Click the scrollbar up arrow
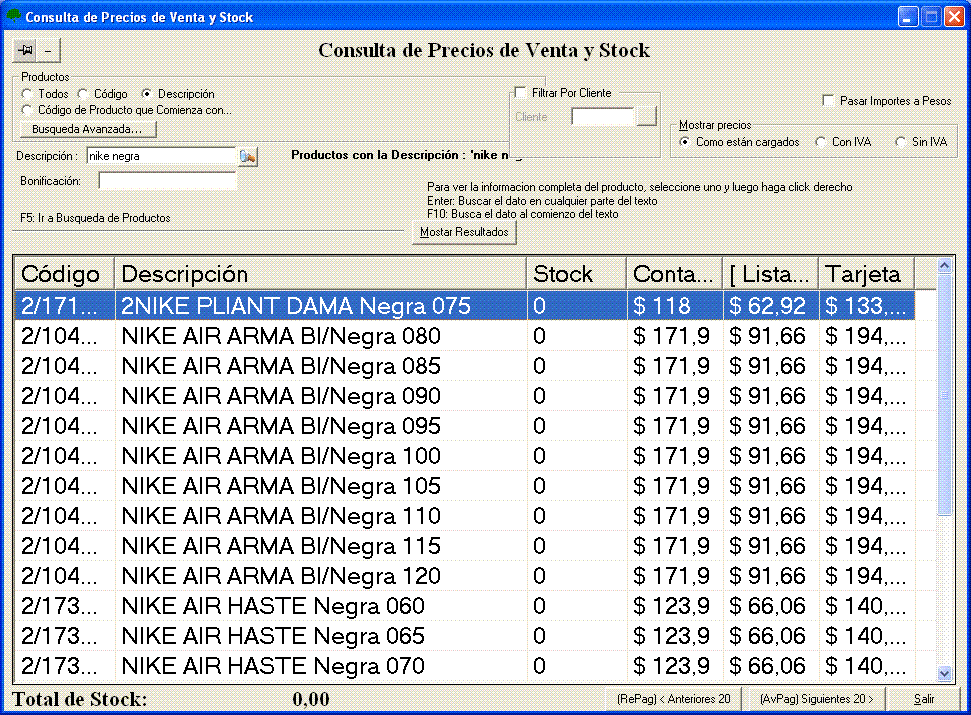The image size is (971, 715). pos(944,266)
